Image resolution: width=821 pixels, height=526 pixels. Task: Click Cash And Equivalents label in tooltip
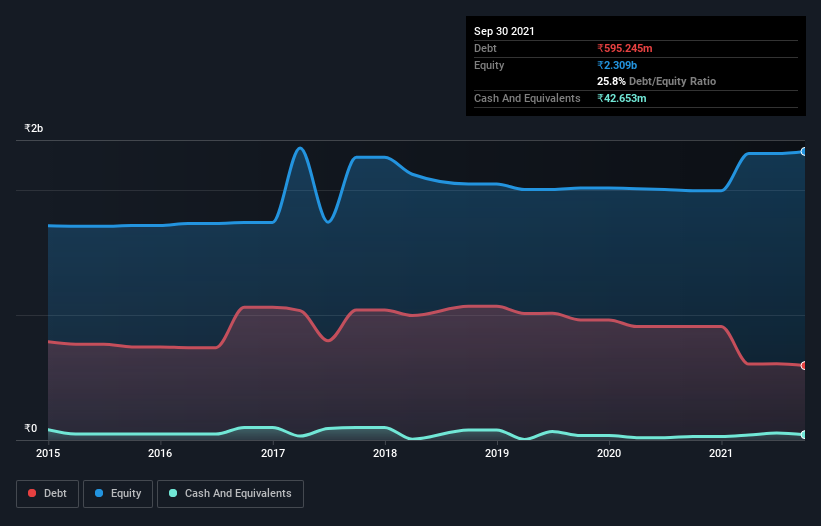click(x=527, y=98)
